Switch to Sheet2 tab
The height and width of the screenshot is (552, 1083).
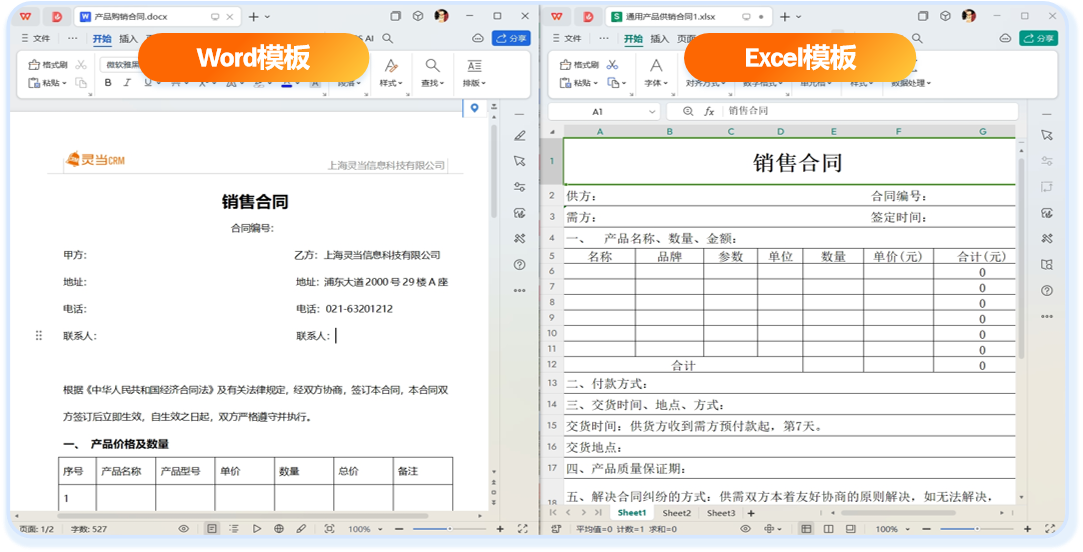pos(676,513)
